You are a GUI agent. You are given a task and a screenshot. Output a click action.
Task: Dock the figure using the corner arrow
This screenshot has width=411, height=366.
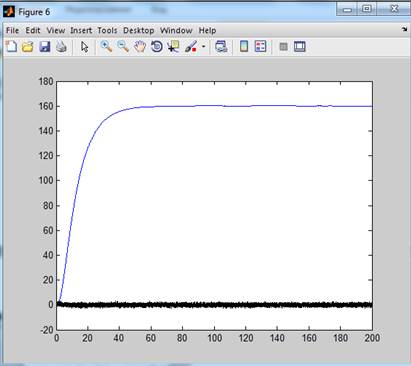pos(405,30)
